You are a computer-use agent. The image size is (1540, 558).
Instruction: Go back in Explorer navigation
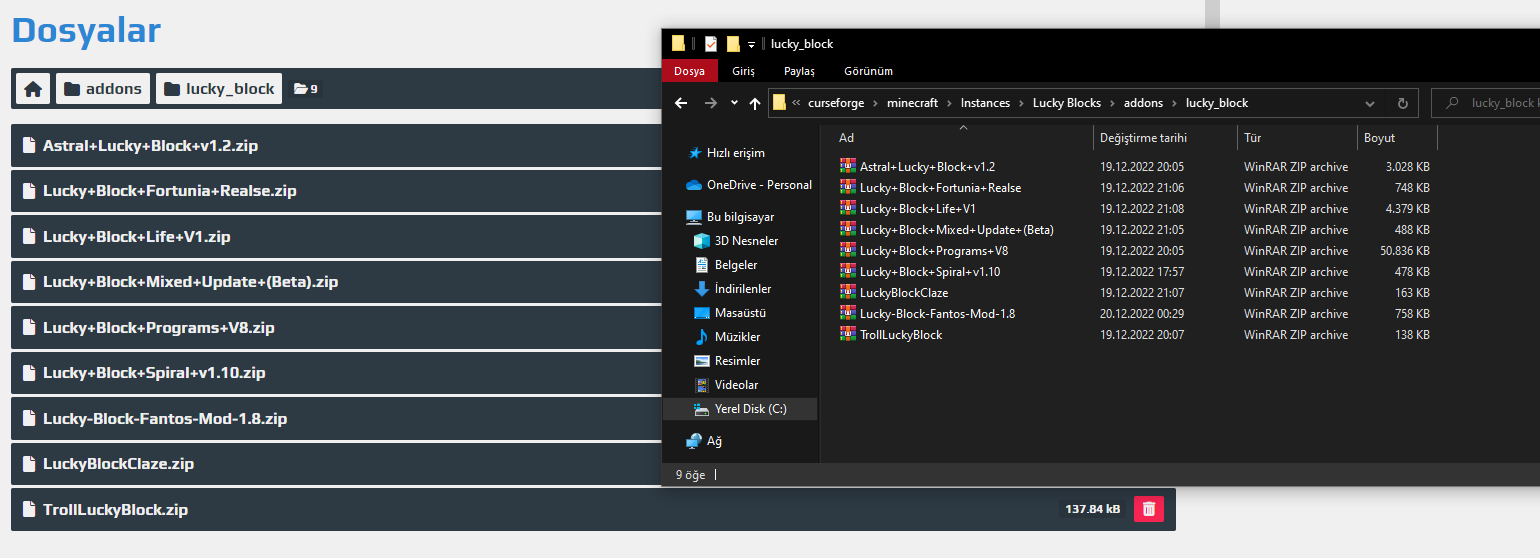681,103
